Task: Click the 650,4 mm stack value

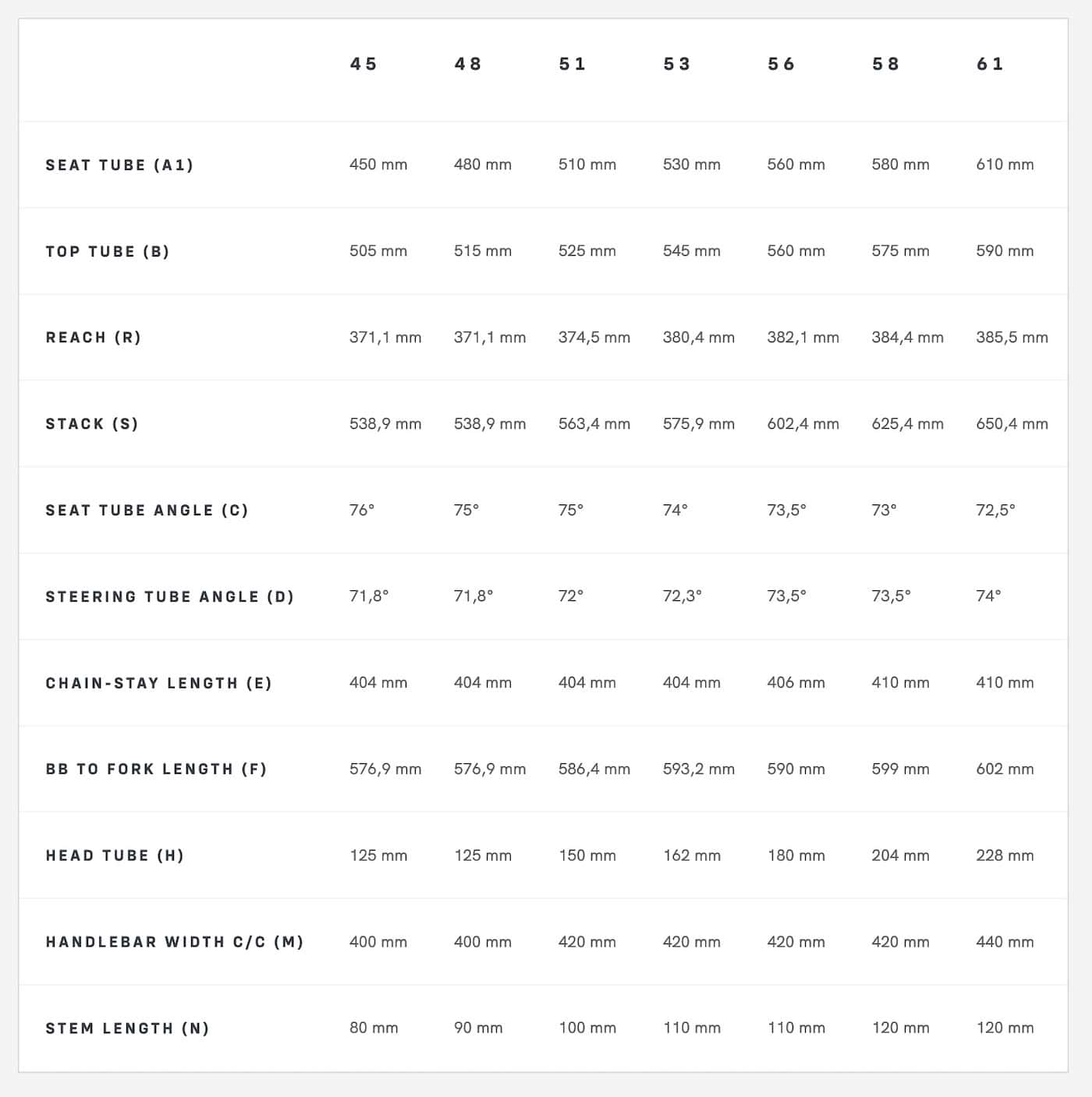Action: pos(1012,424)
